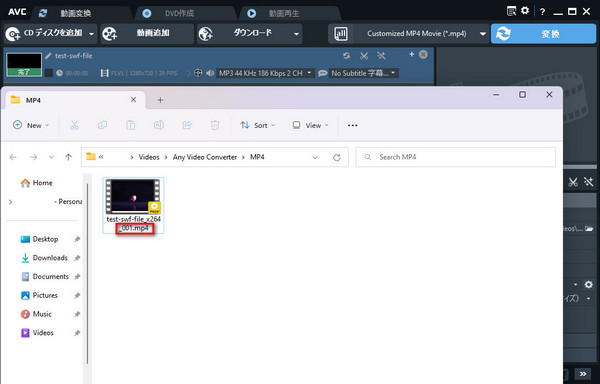600x384 pixels.
Task: Click the scissors clip icon on test-swf-file row
Action: pyautogui.click(x=364, y=56)
